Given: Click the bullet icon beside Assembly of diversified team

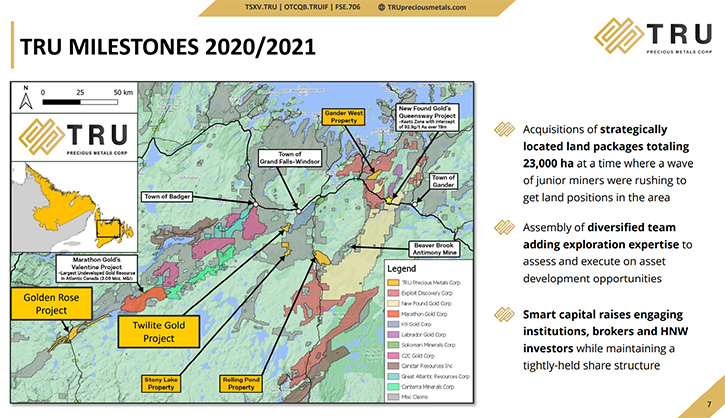Looking at the screenshot, I should (504, 227).
